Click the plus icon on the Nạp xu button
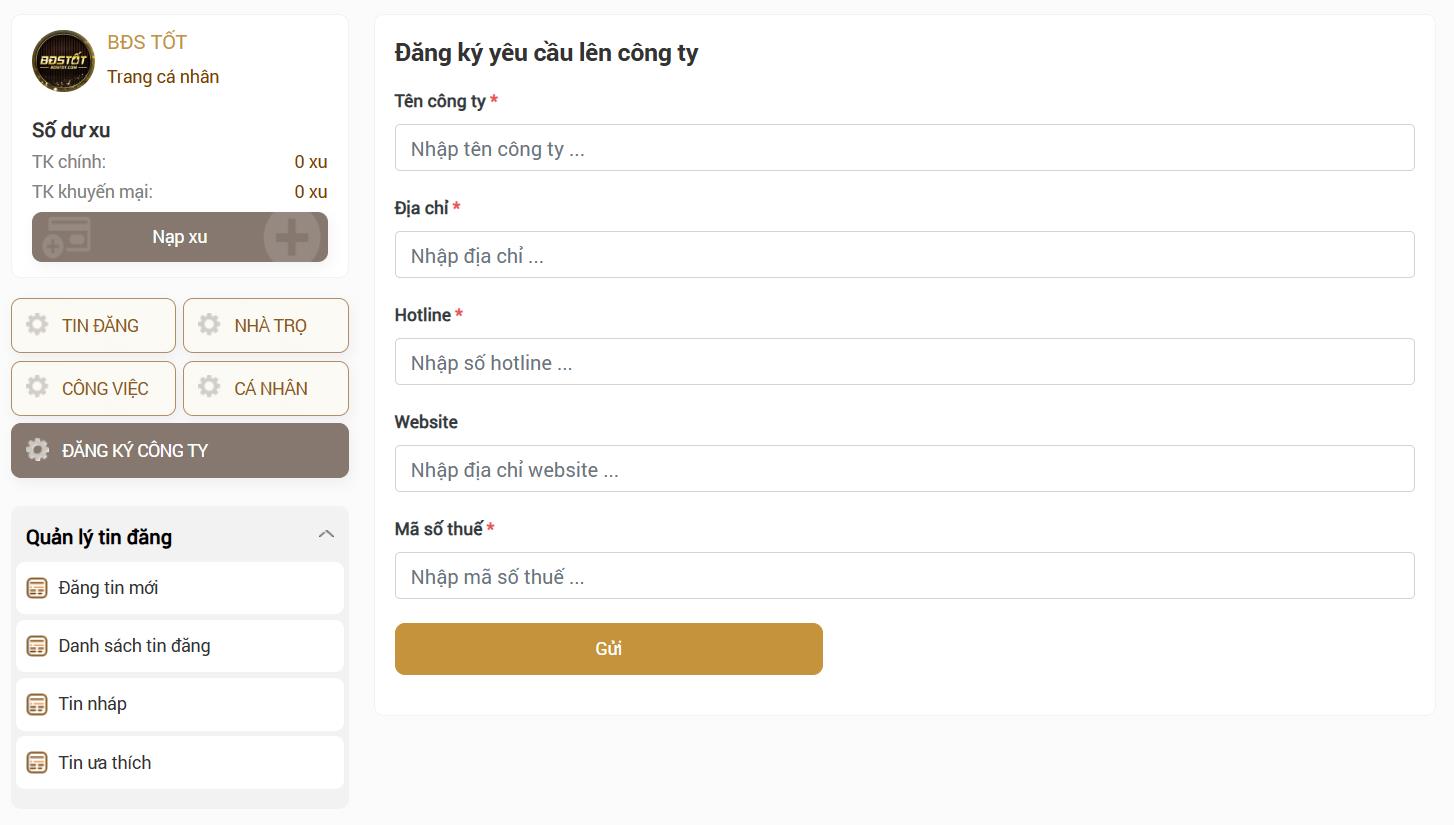This screenshot has width=1454, height=825. (x=293, y=237)
